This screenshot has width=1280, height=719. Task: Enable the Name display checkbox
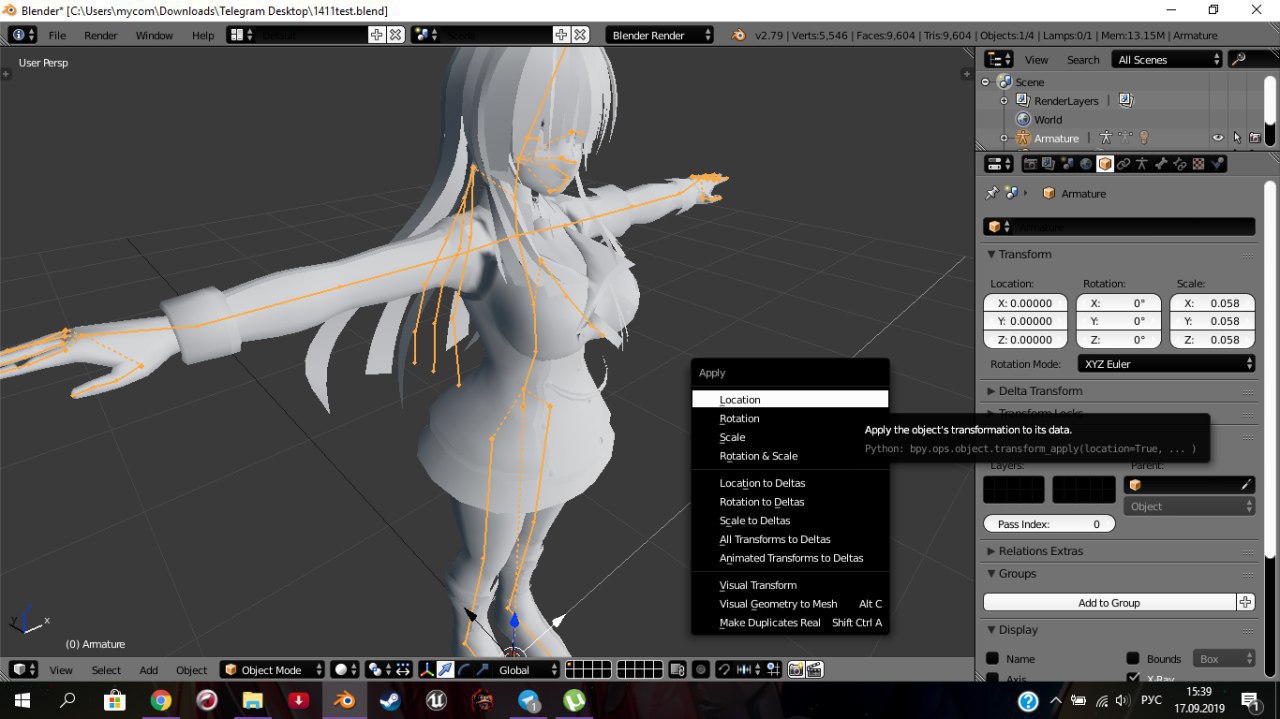[993, 659]
